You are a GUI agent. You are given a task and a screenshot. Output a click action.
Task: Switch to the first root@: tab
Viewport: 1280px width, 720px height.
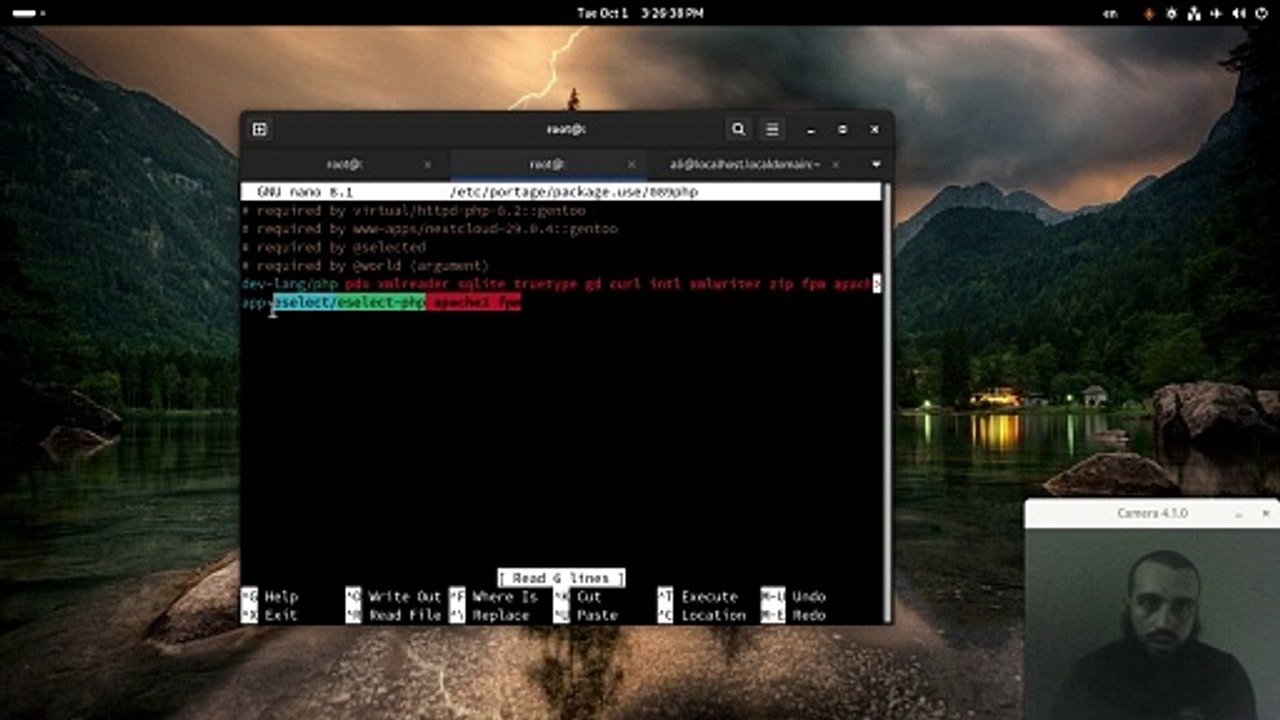coord(344,164)
